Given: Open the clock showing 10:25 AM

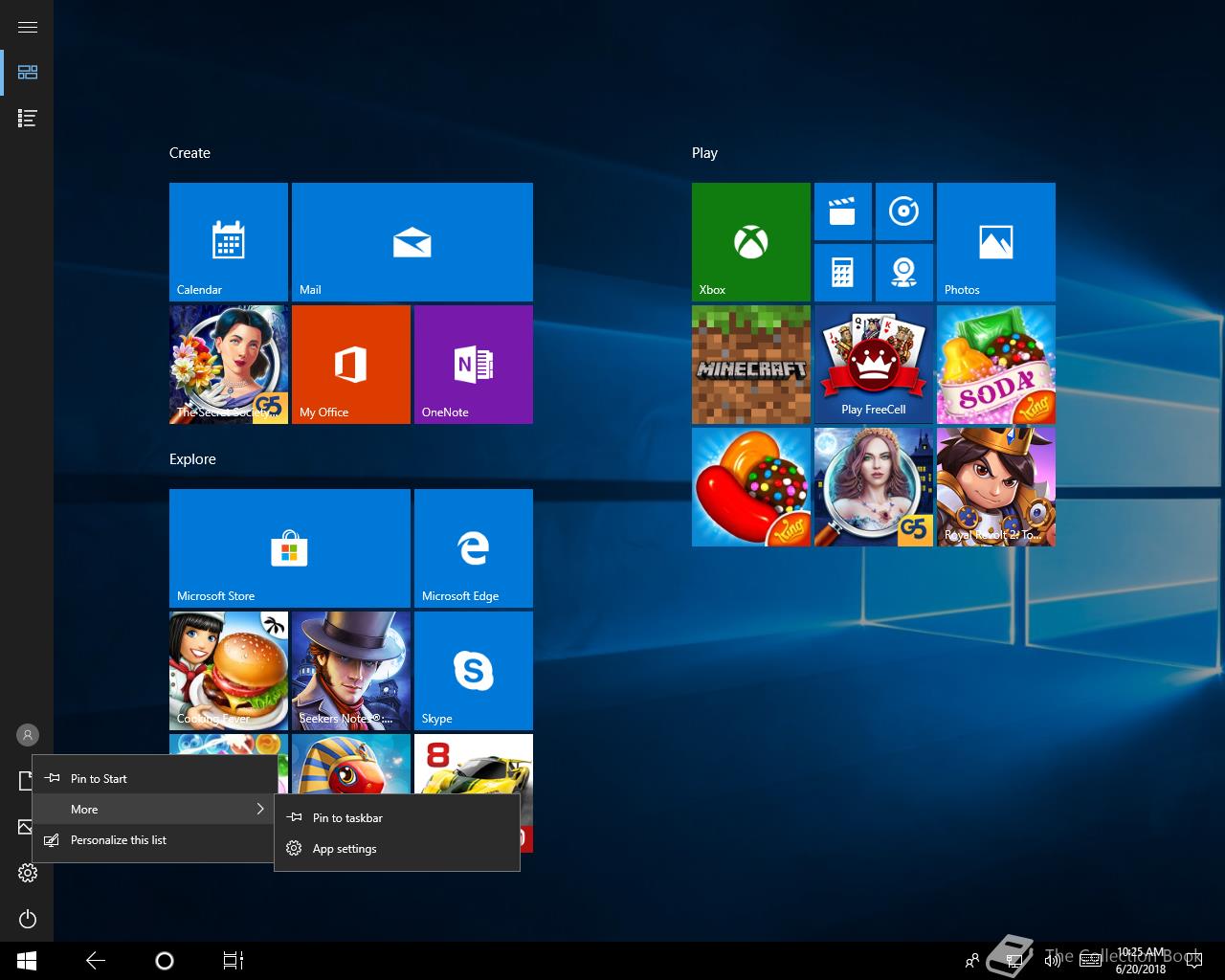Looking at the screenshot, I should click(1141, 961).
